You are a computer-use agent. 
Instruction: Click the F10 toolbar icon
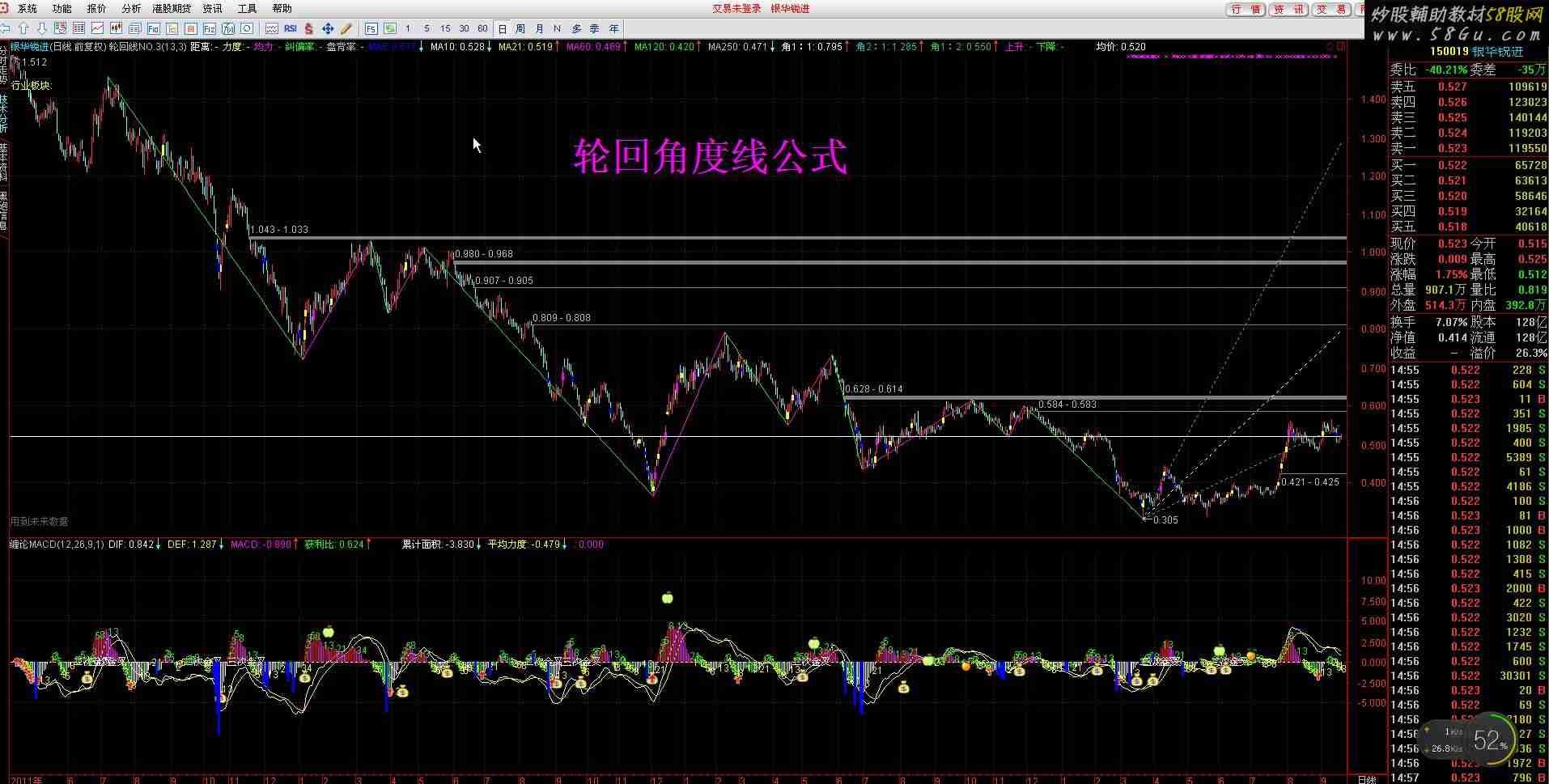[154, 28]
